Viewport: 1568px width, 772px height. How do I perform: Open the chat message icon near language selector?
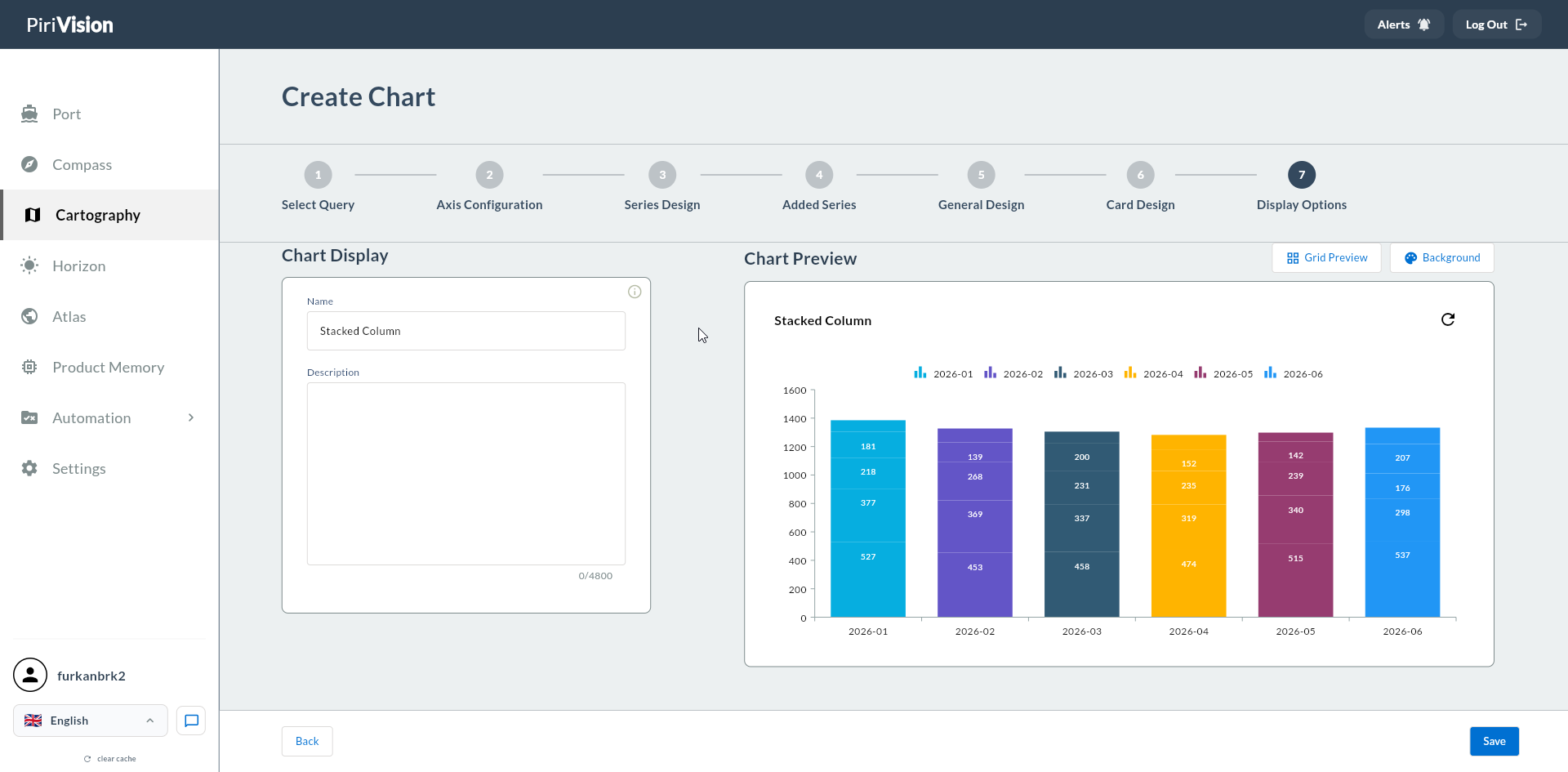(191, 721)
